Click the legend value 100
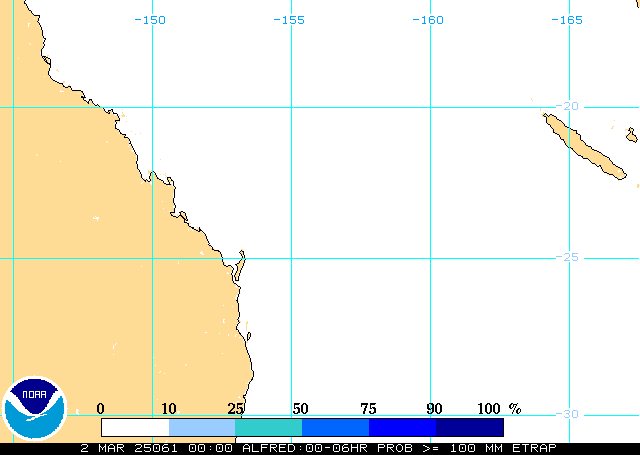This screenshot has width=640, height=455. (x=489, y=408)
